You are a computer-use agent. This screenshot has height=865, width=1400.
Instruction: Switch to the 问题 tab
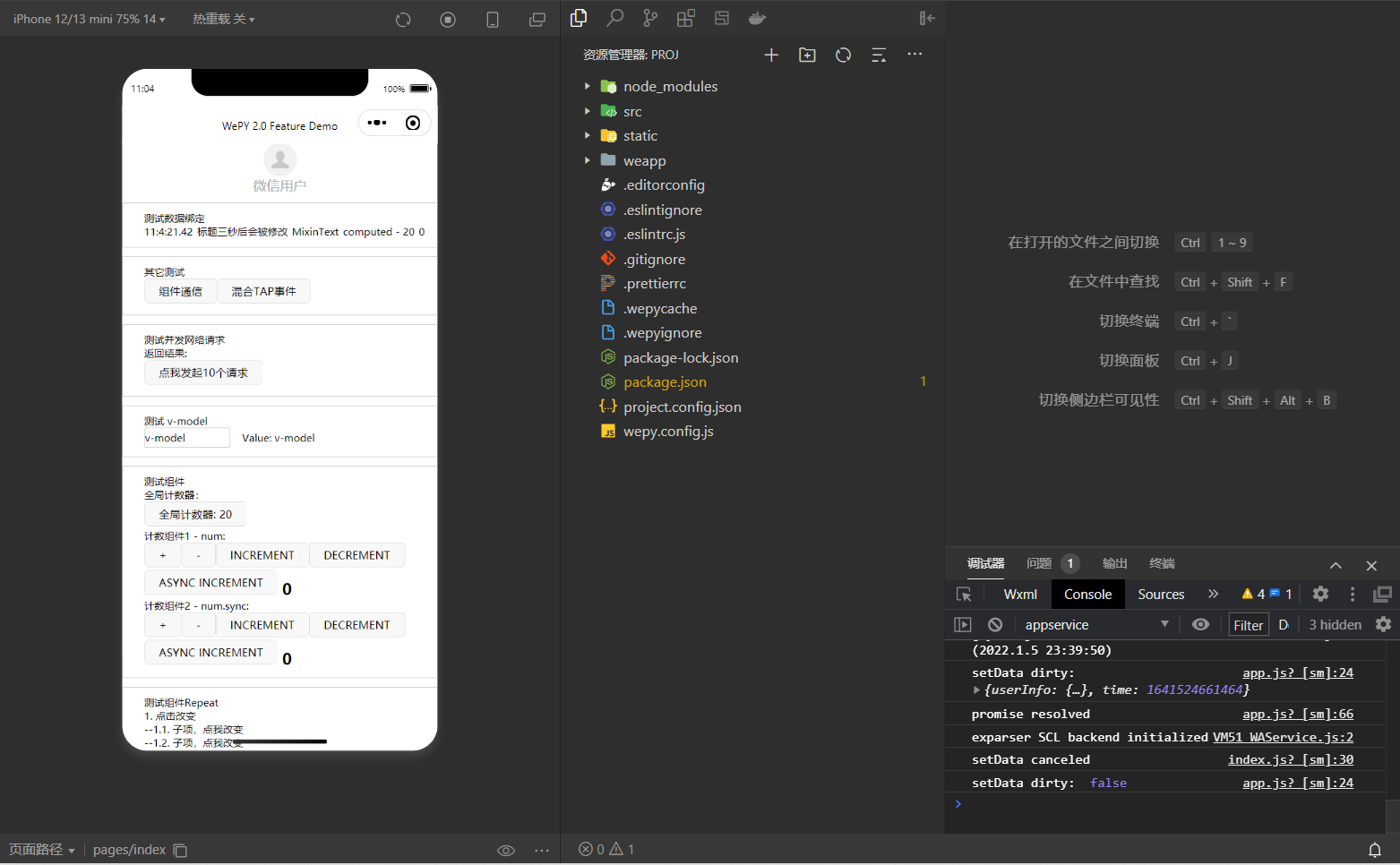click(x=1039, y=563)
